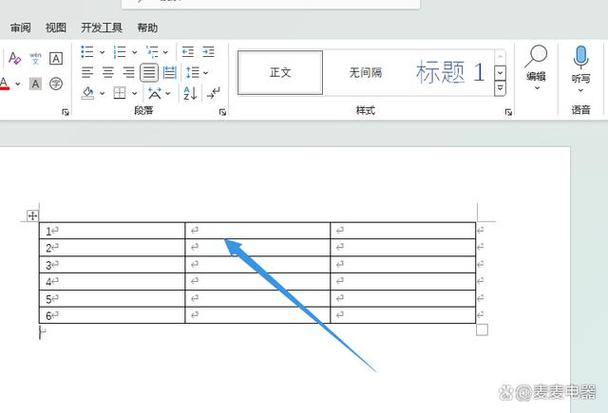Toggle character shading
The width and height of the screenshot is (608, 413).
pyautogui.click(x=35, y=84)
